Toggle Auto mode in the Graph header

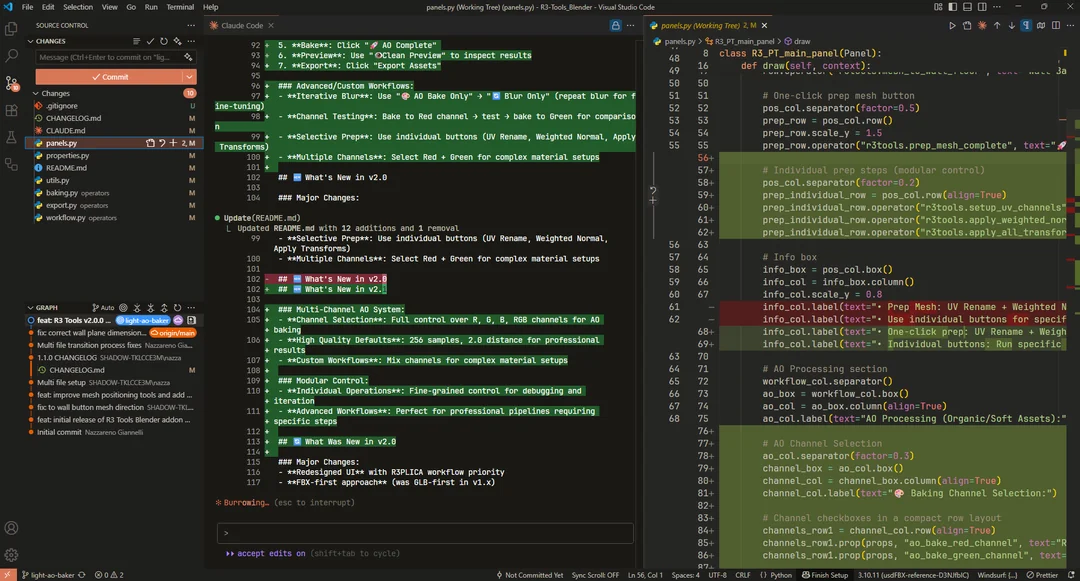coord(105,308)
